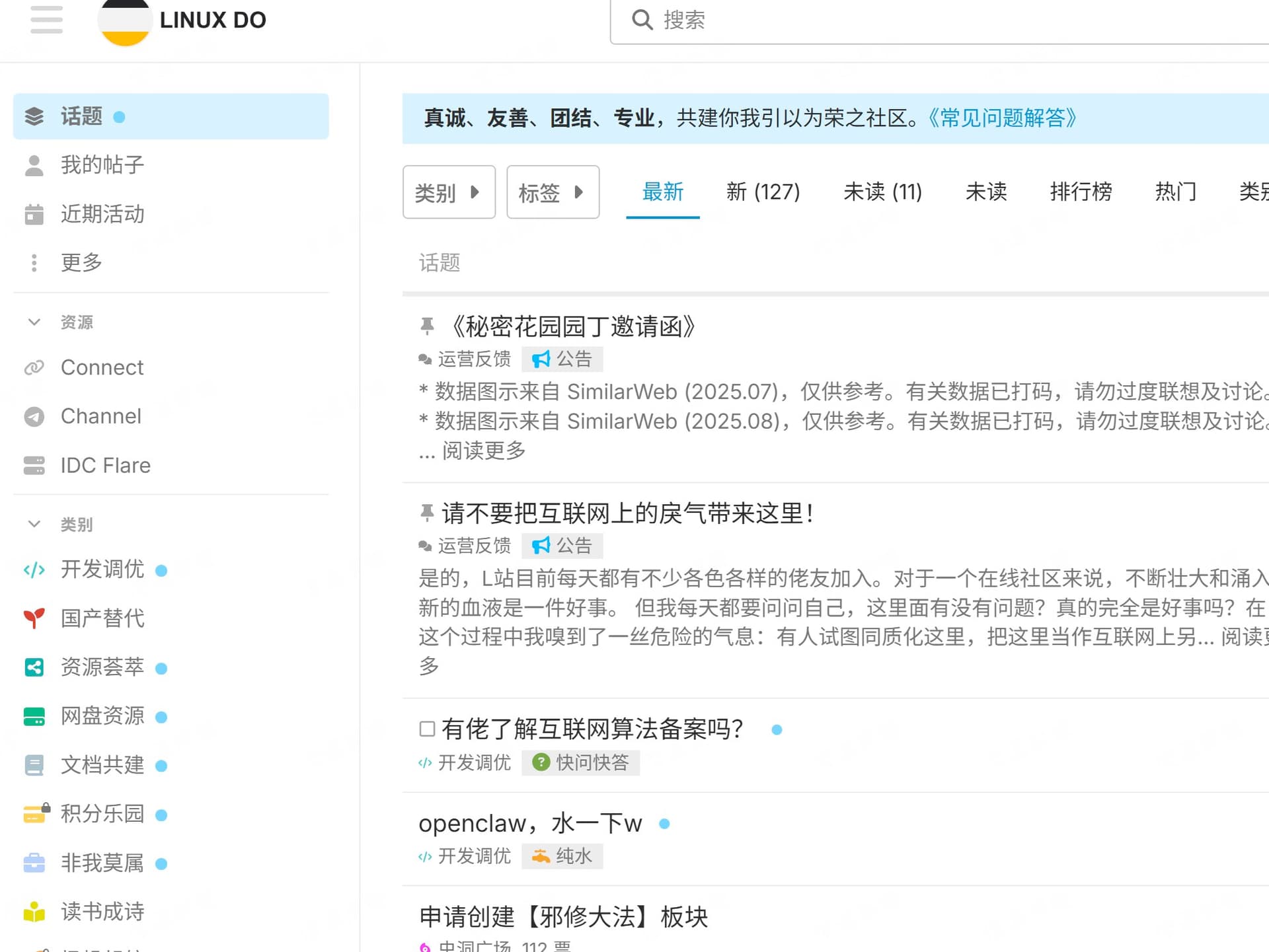Open Channel telegram icon in sidebar
Screen dimensions: 1269x952
click(x=34, y=416)
